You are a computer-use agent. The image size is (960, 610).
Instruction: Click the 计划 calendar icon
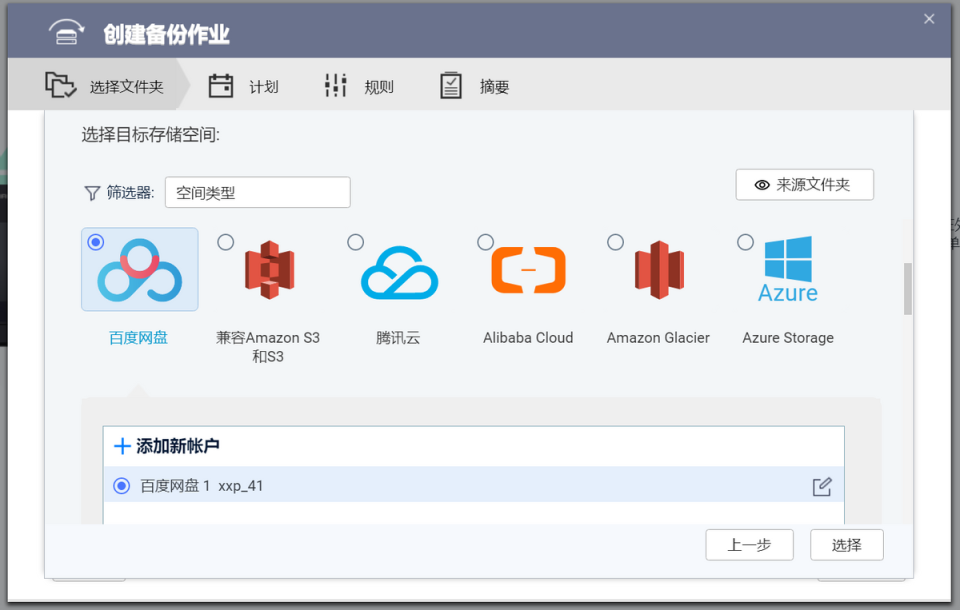point(220,86)
